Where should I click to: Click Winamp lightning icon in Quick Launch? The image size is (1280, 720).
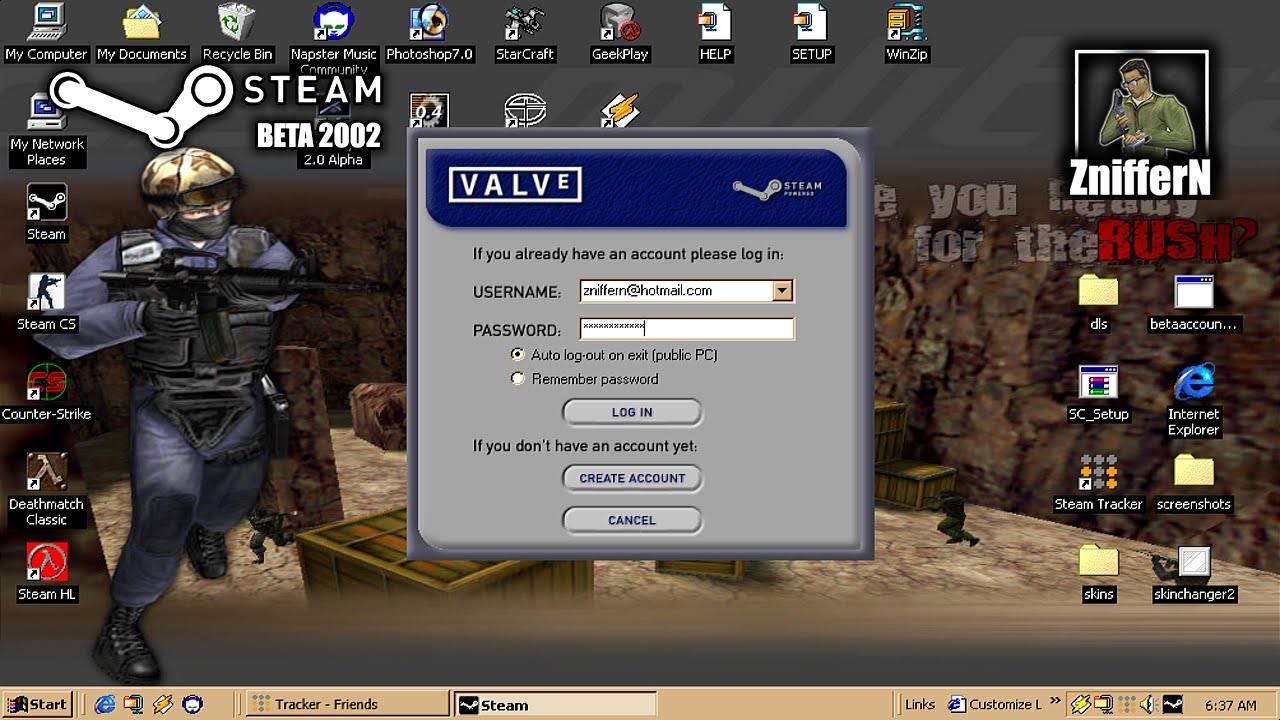tap(163, 704)
